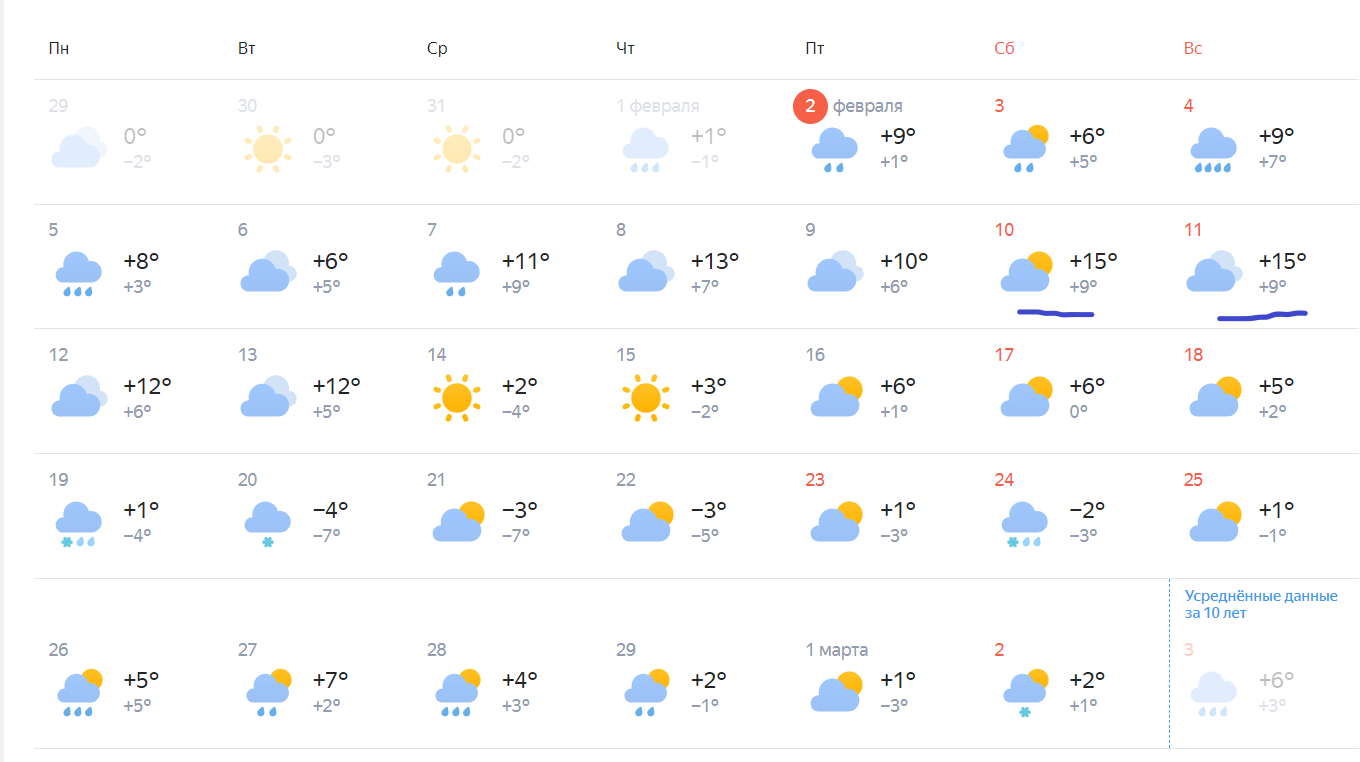Click the 'Сб' column header
Screen dimensions: 1360x762
(1004, 49)
